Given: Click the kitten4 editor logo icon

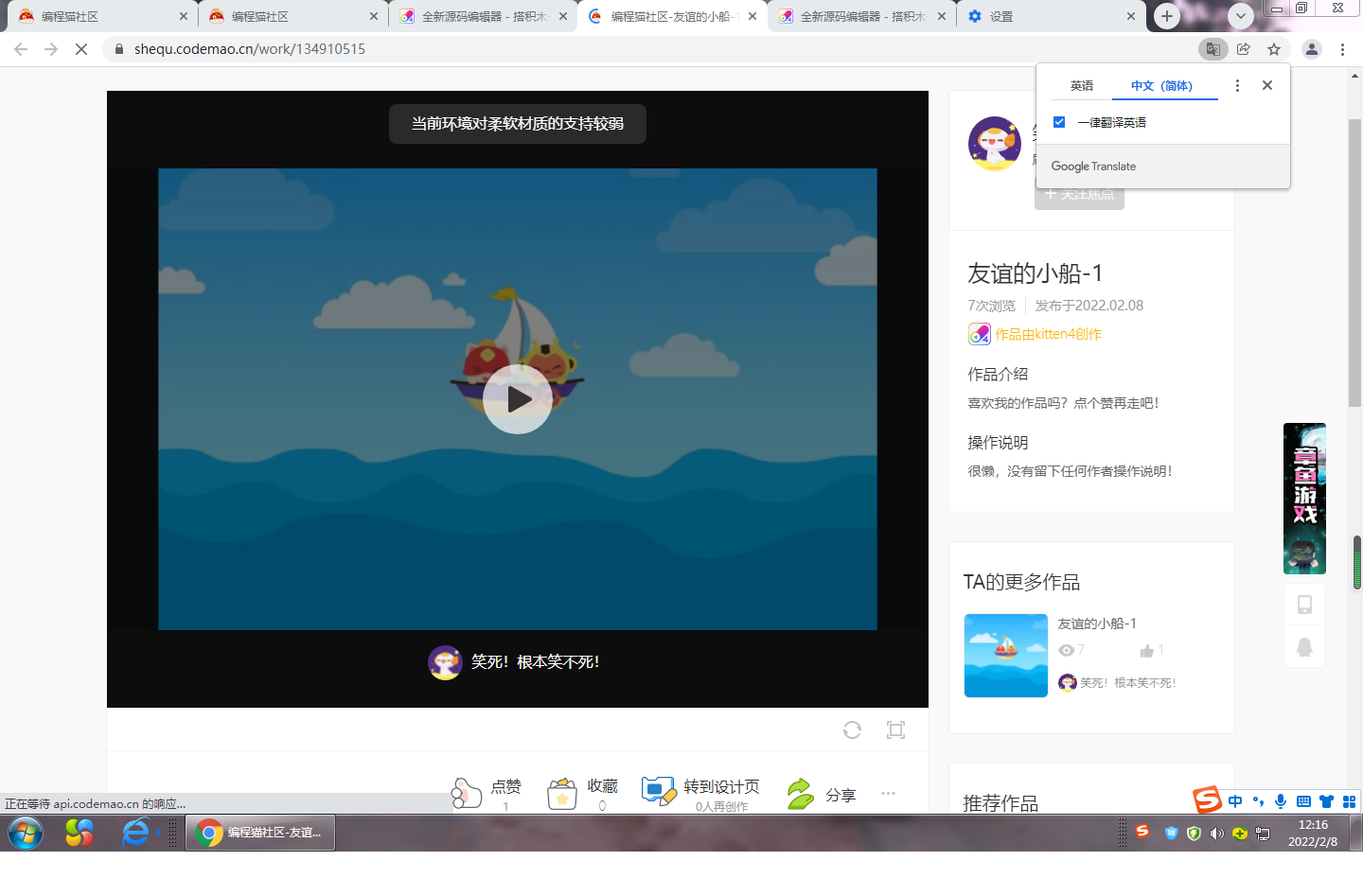Looking at the screenshot, I should click(979, 334).
